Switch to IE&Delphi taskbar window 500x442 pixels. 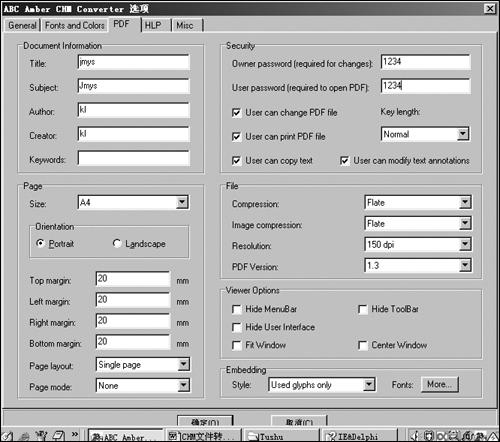coord(359,436)
